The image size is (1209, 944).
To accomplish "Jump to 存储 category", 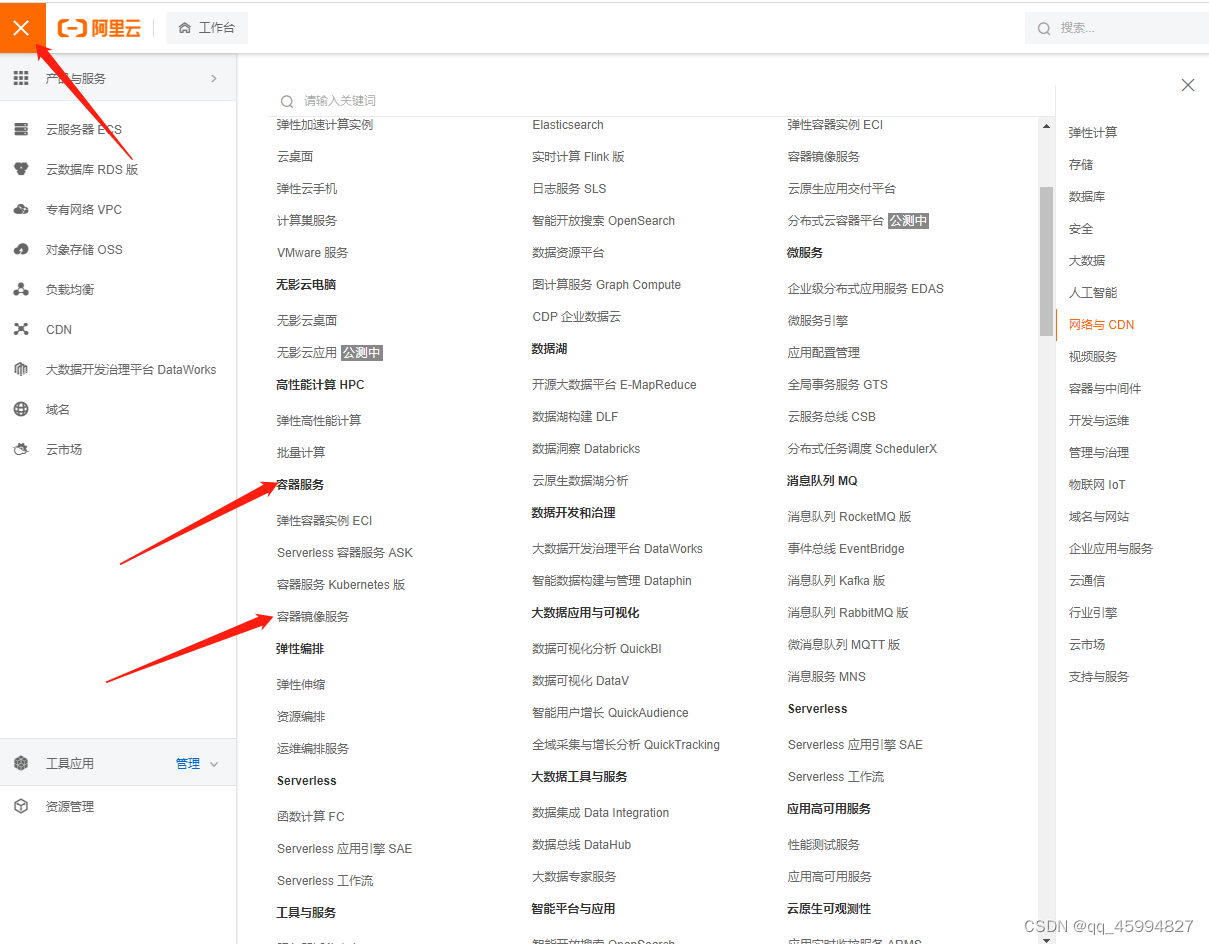I will click(1081, 164).
